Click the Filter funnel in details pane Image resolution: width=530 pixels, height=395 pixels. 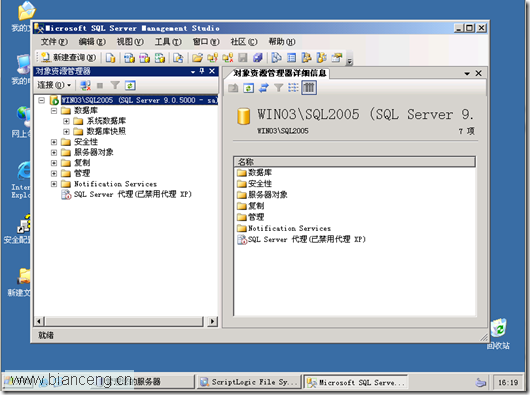[x=278, y=88]
